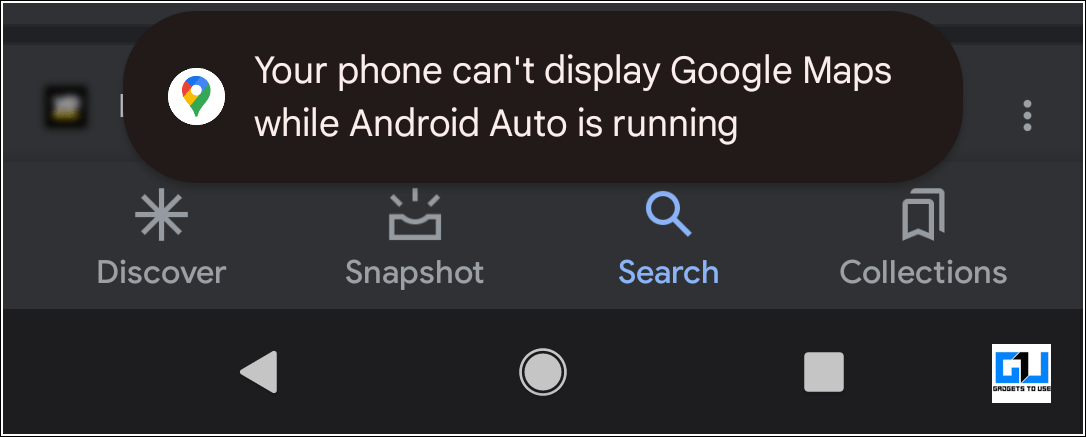Tap "while Android Auto is running" line
Screen dimensions: 1086x437
click(495, 124)
